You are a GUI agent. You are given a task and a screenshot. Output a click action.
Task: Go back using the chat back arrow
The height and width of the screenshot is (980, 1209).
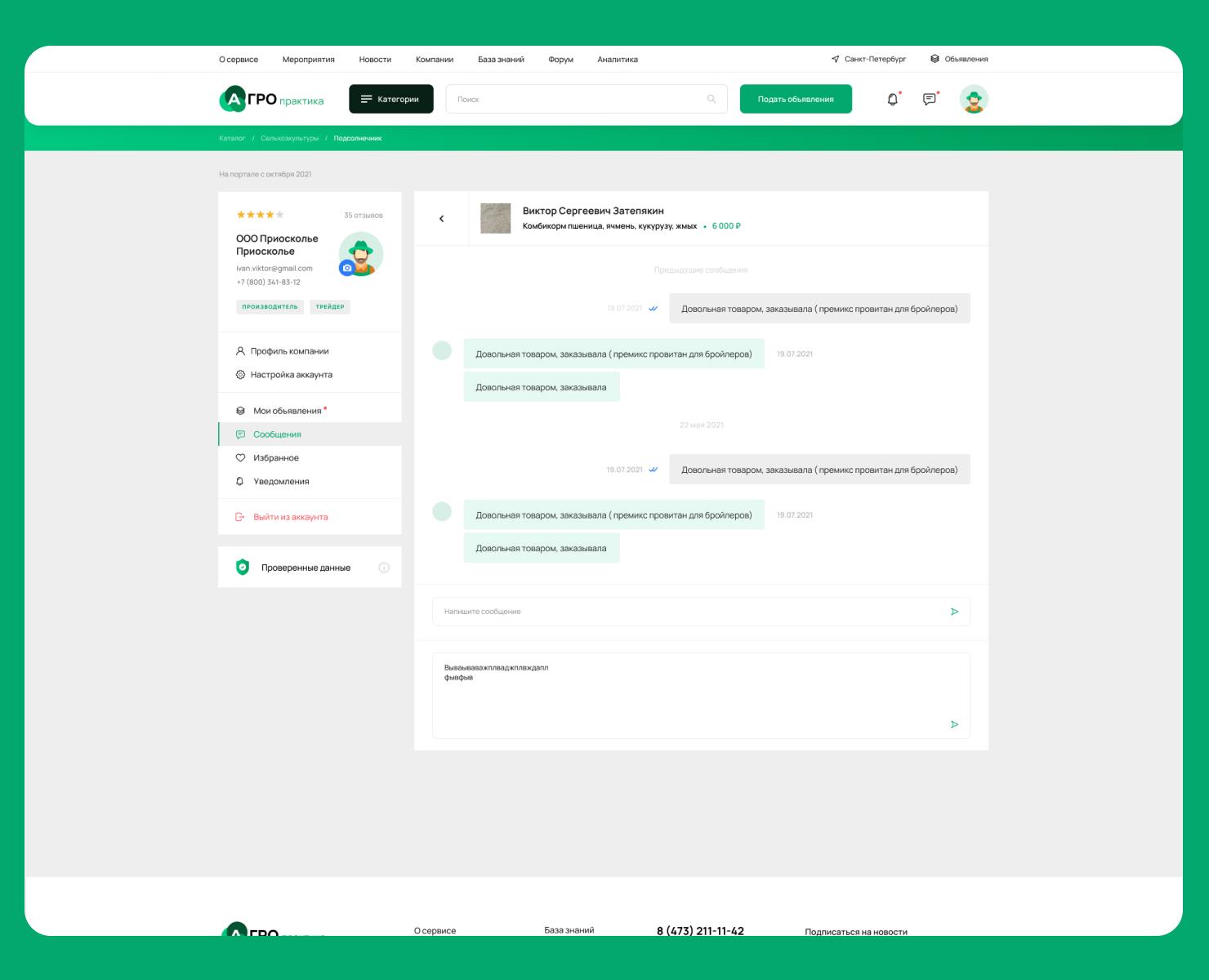click(x=442, y=219)
